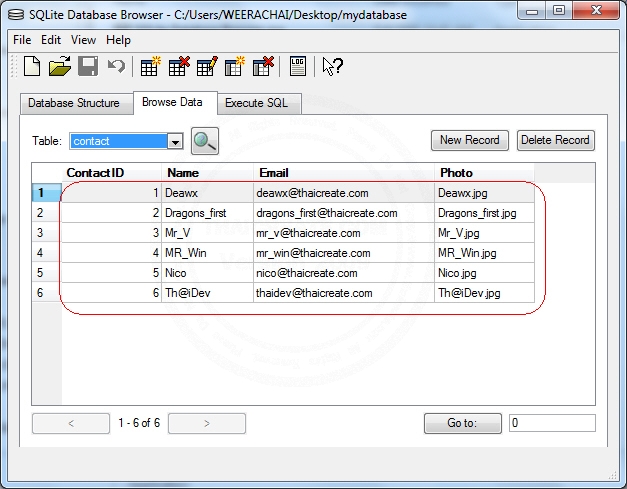This screenshot has width=627, height=489.
Task: Click the Delete Record button
Action: 555,140
